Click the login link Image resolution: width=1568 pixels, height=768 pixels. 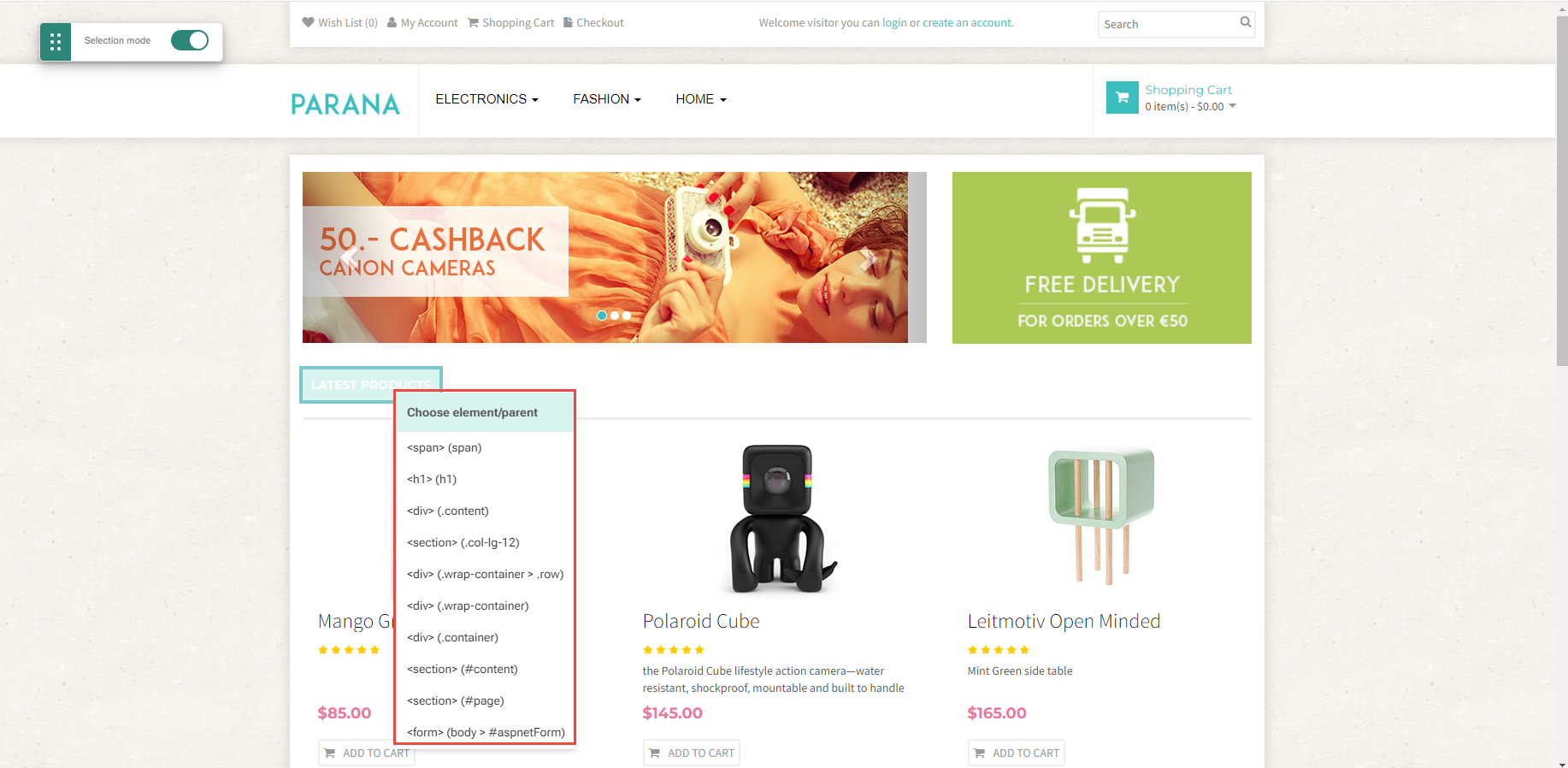(x=894, y=23)
